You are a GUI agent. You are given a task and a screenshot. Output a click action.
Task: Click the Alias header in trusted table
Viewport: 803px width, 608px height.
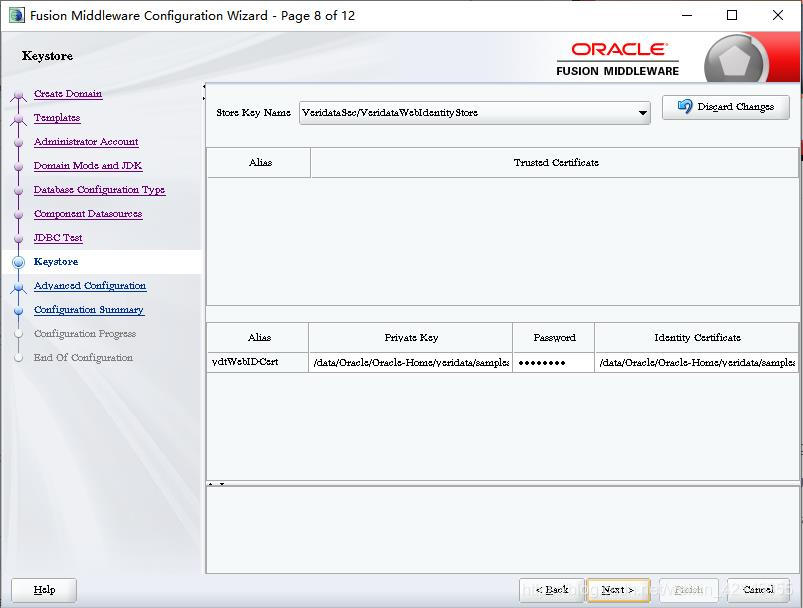[x=259, y=163]
